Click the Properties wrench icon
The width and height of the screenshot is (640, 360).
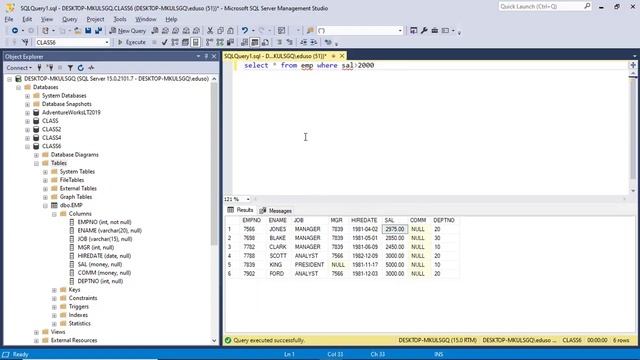[424, 31]
